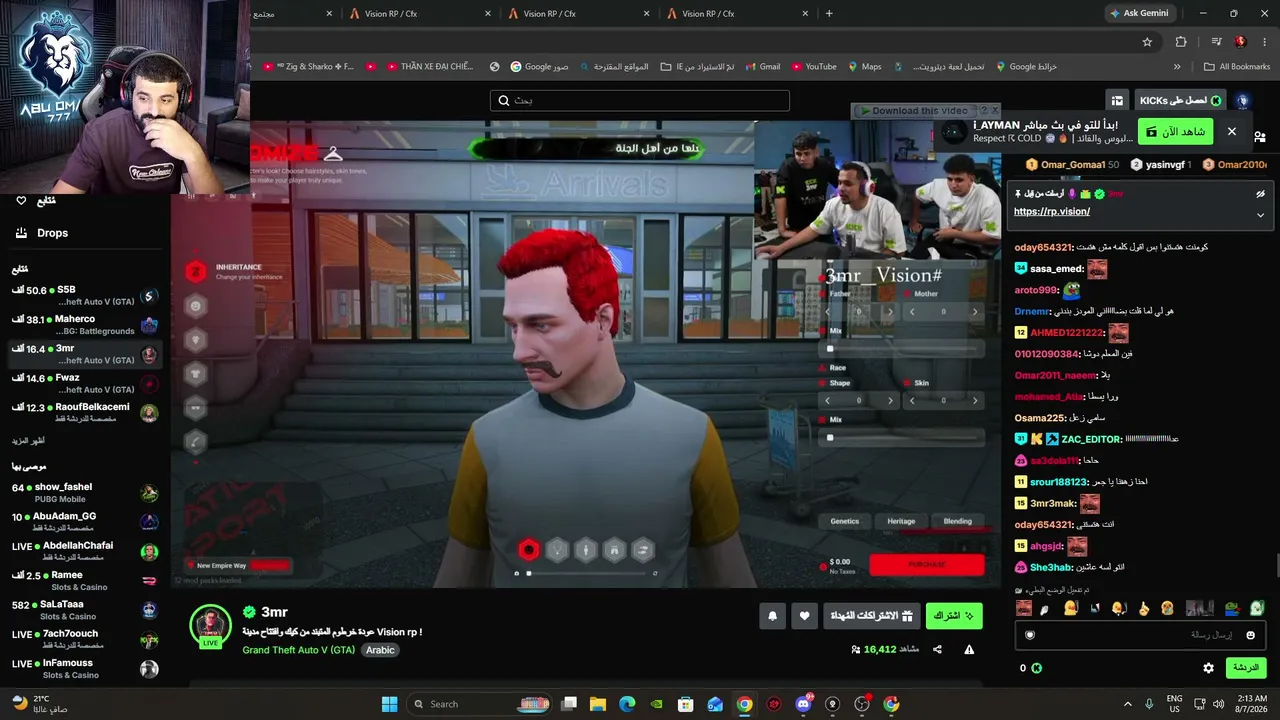
Task: Hide the pinned chat message
Action: pyautogui.click(x=1260, y=194)
